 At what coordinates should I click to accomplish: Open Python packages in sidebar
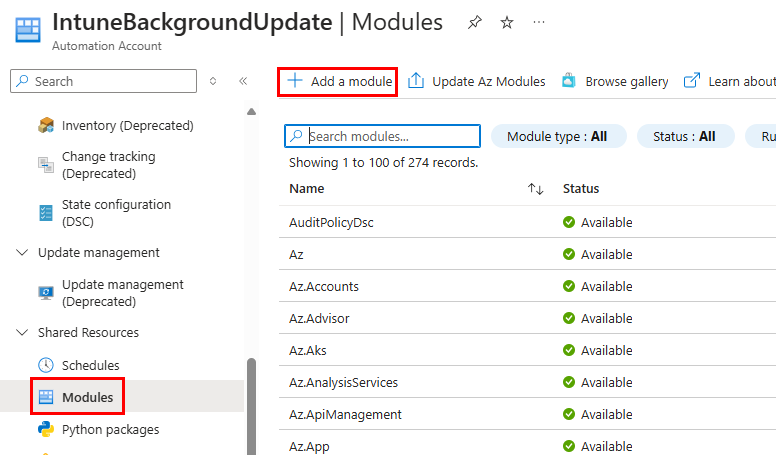coord(110,429)
